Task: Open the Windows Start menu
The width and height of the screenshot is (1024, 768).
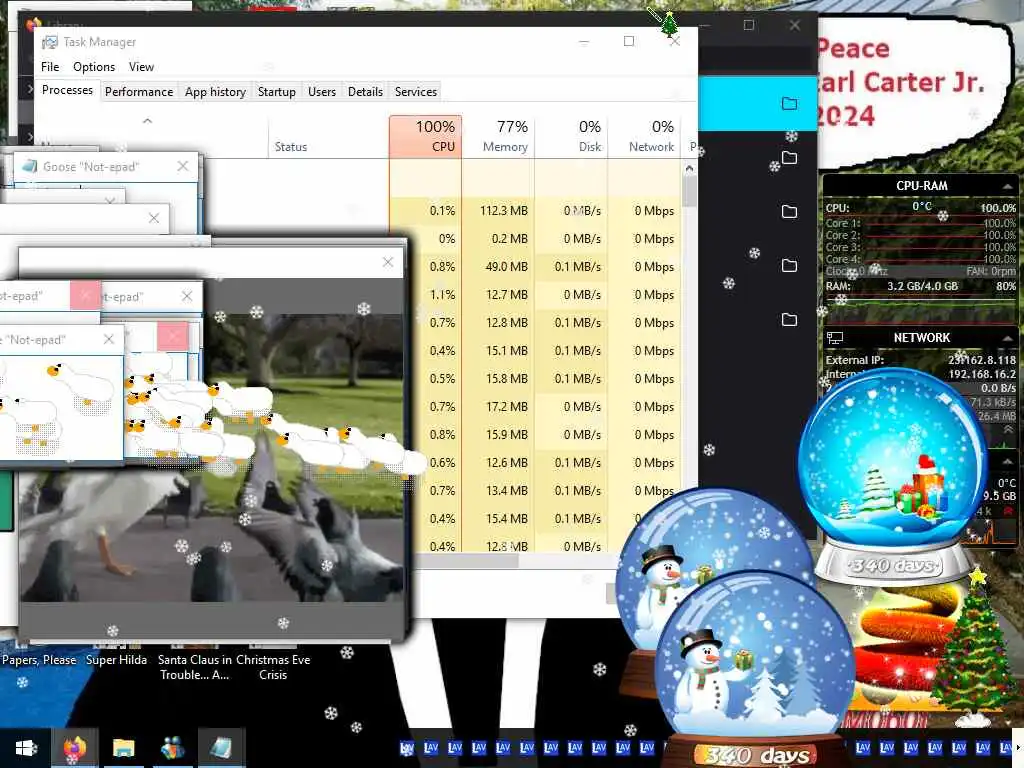Action: point(26,748)
